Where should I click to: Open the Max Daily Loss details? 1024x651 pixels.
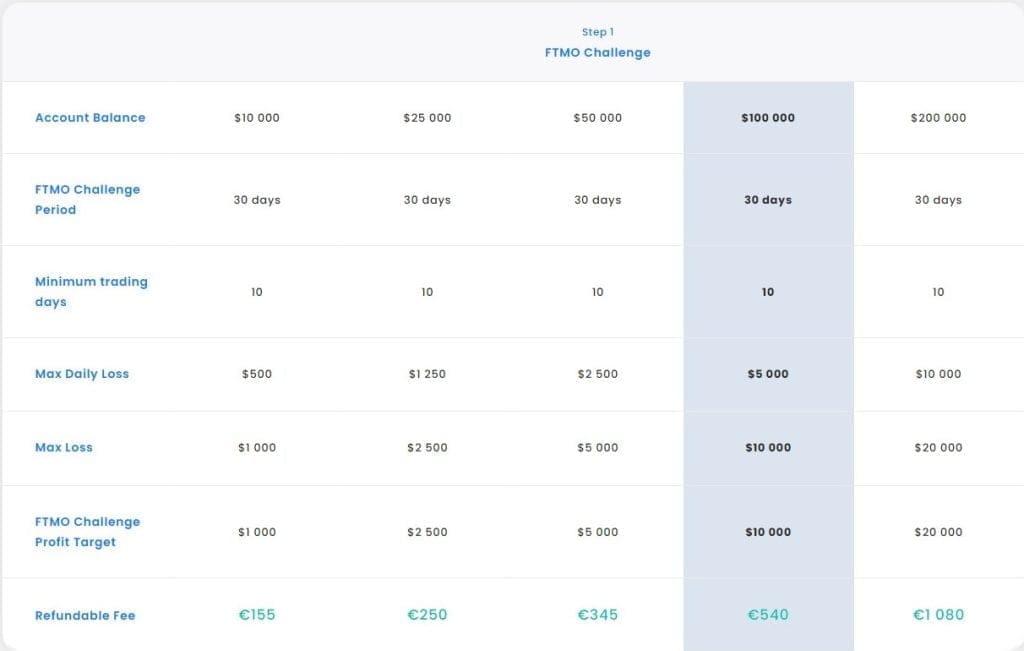coord(81,373)
